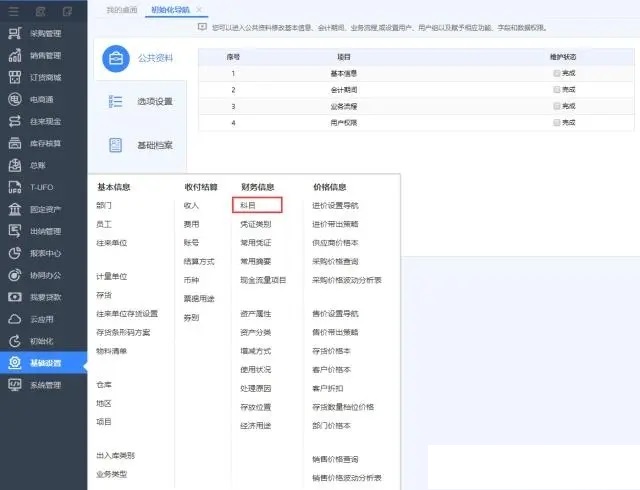Click third icon in sidebar header
This screenshot has height=490, width=640.
(67, 11)
